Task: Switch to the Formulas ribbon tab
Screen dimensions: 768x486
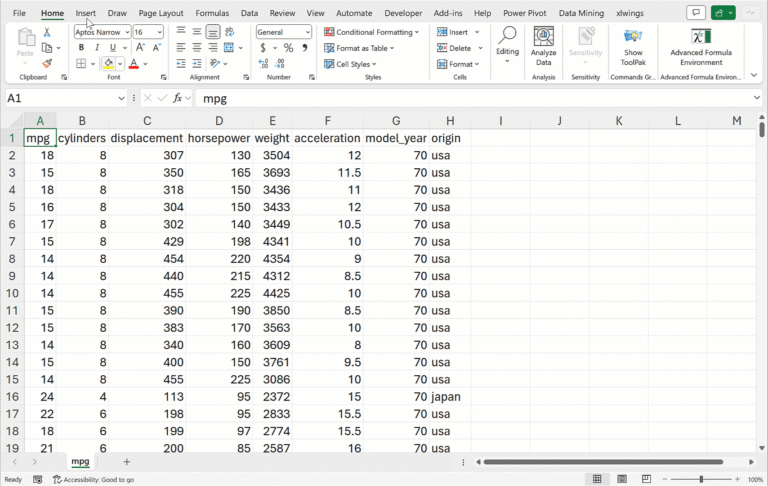Action: (212, 13)
